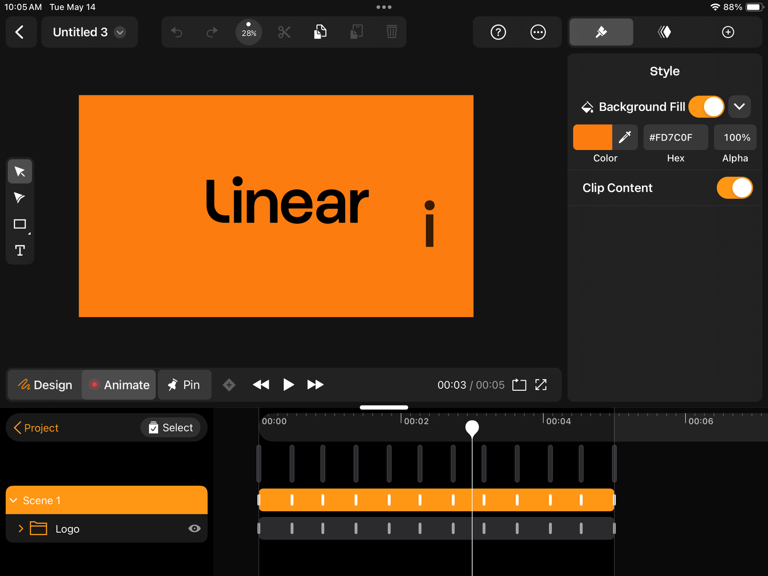This screenshot has height=576, width=768.
Task: Click the timeline playhead handle
Action: 472,428
